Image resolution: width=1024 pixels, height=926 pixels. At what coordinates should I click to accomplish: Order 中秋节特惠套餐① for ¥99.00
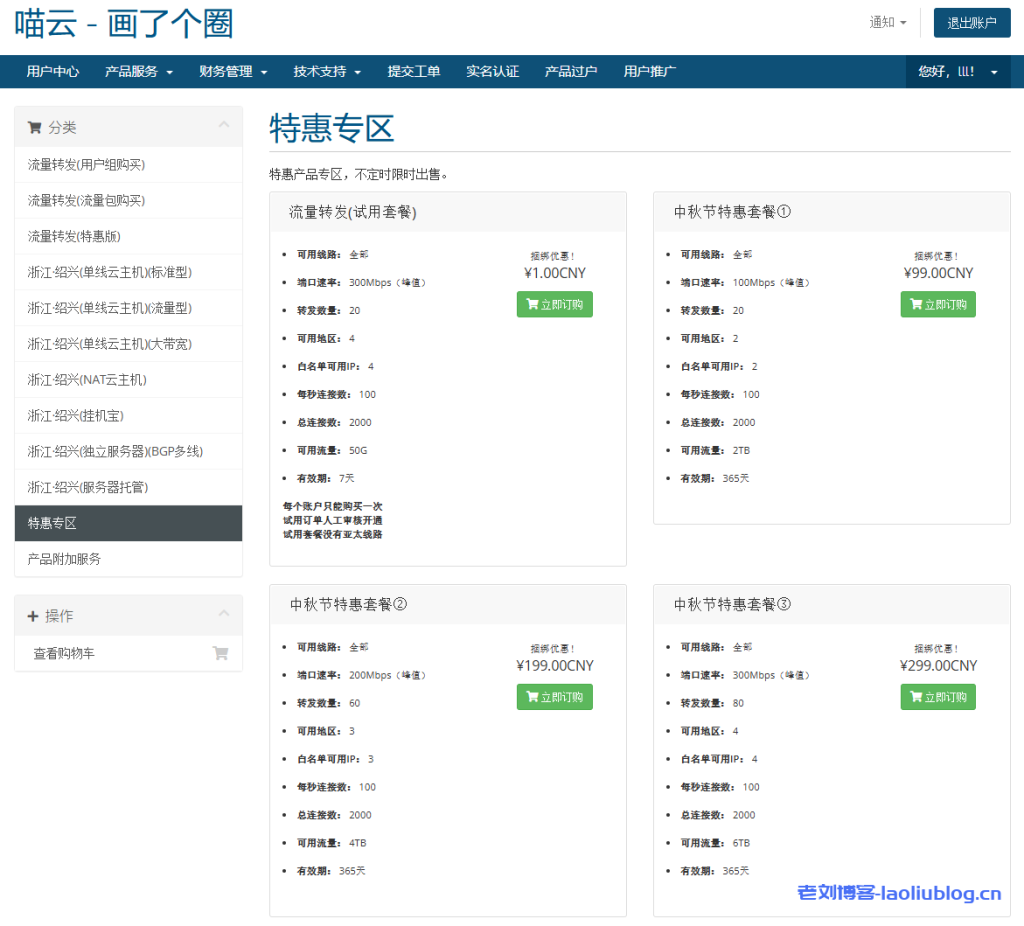[937, 305]
